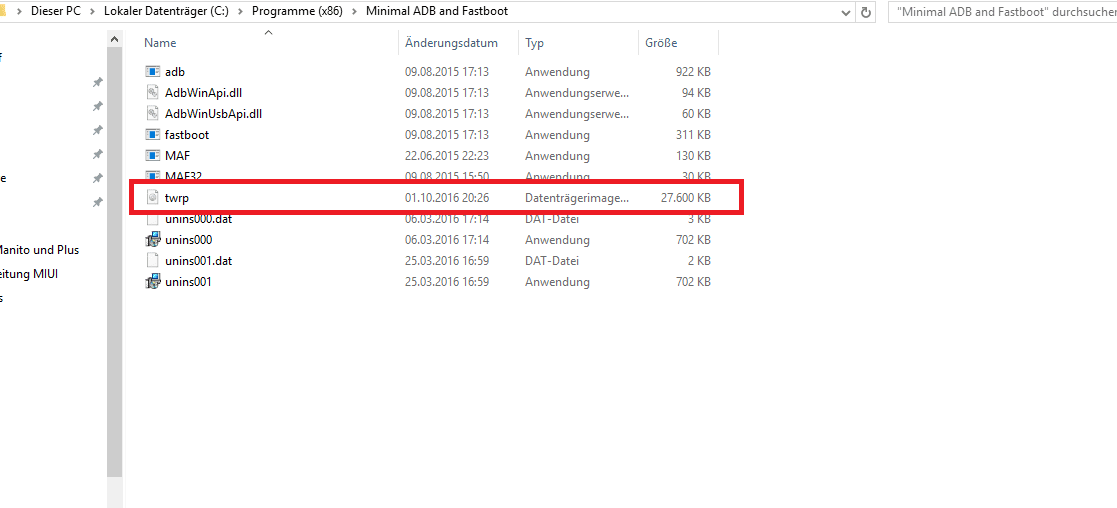Click the Datenträgerimage type of twrp

pos(577,198)
